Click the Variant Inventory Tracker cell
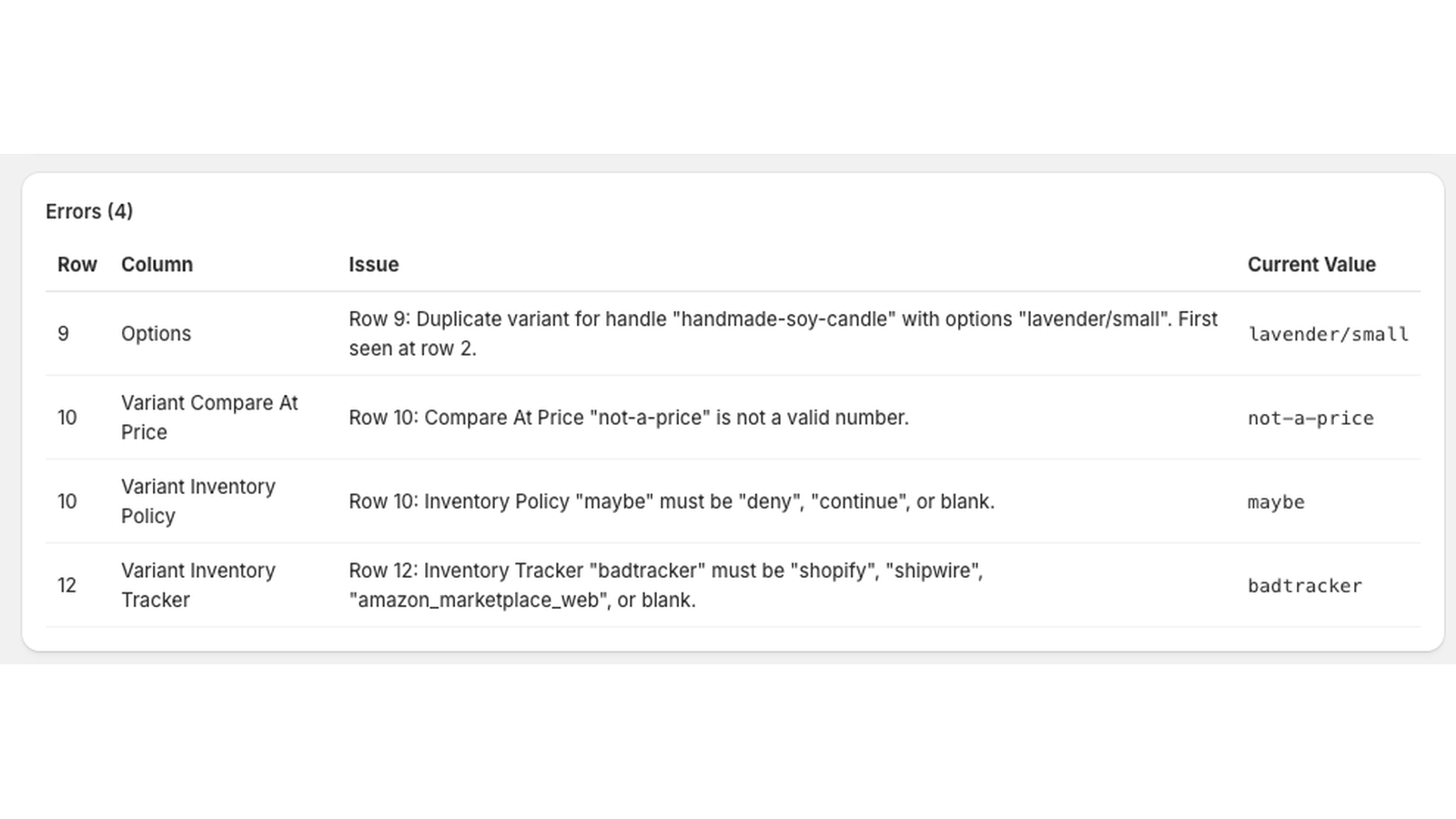 (x=197, y=584)
